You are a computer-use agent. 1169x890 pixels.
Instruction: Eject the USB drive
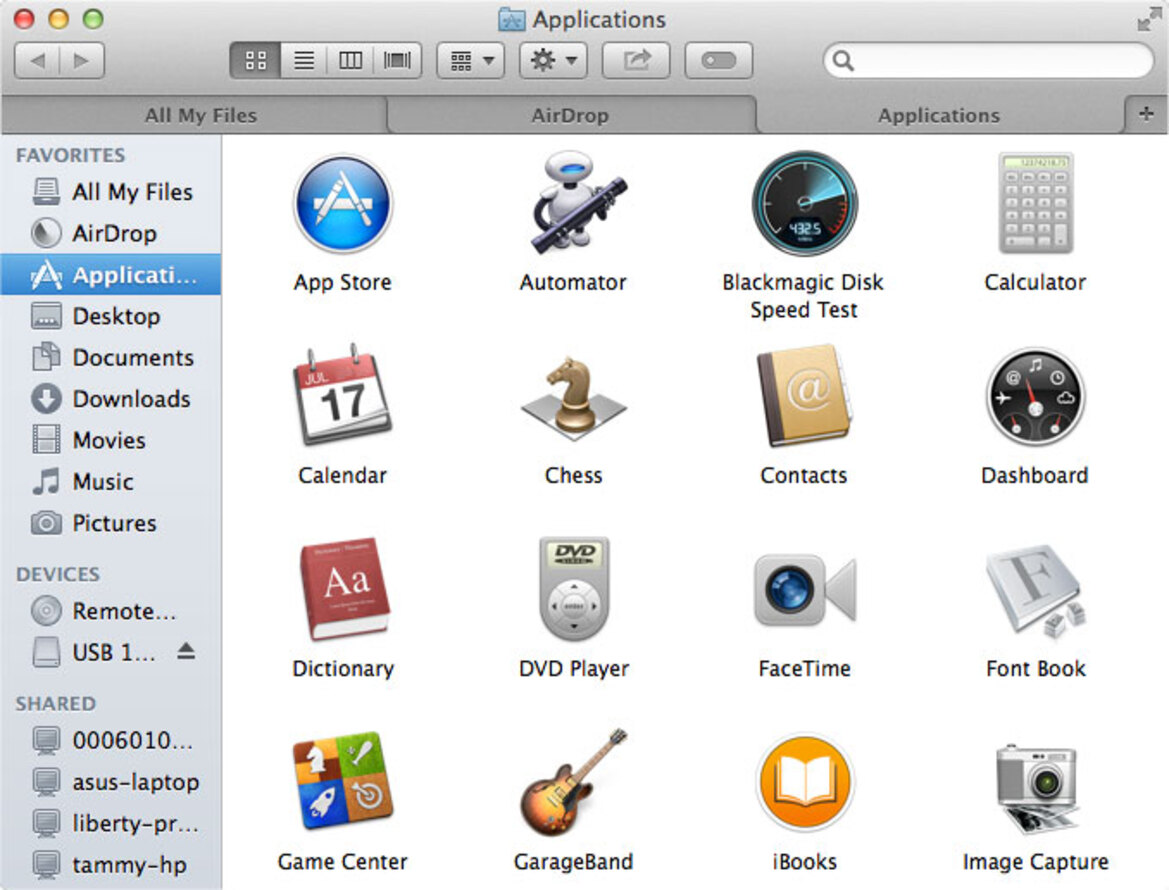click(x=186, y=651)
